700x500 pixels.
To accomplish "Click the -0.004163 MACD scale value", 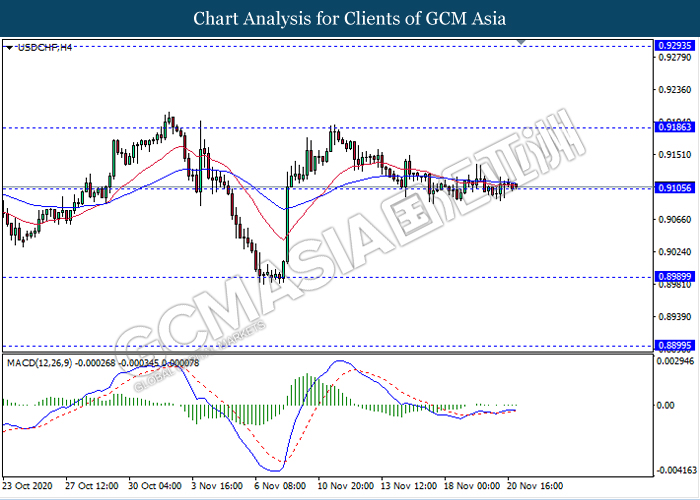I will pyautogui.click(x=677, y=470).
